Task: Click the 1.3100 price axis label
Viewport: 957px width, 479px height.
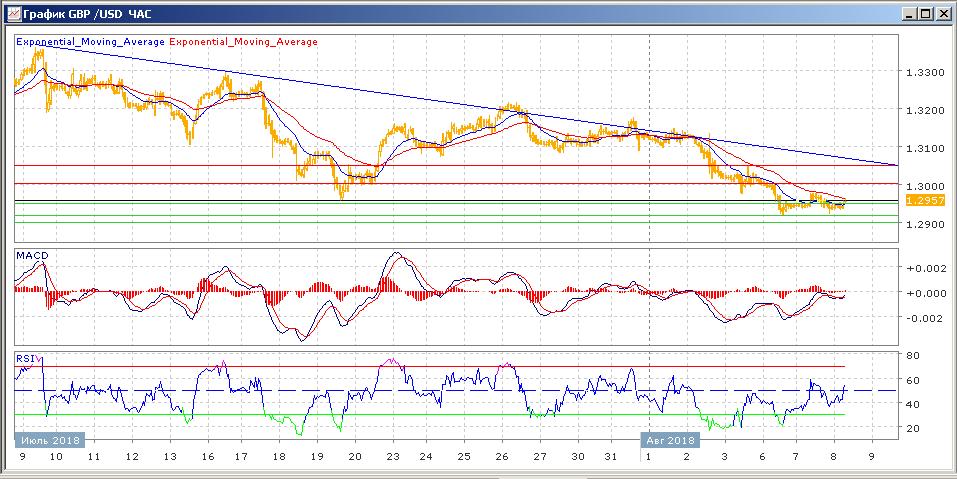Action: click(924, 148)
